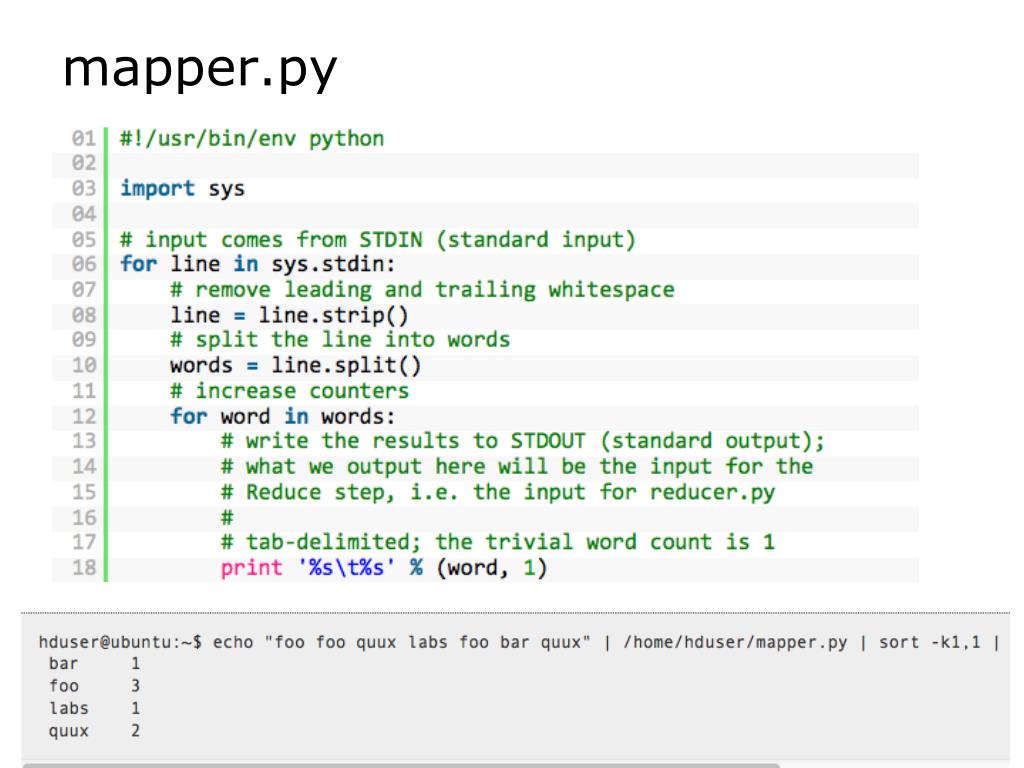Select the 'quux 2' output row

point(95,731)
